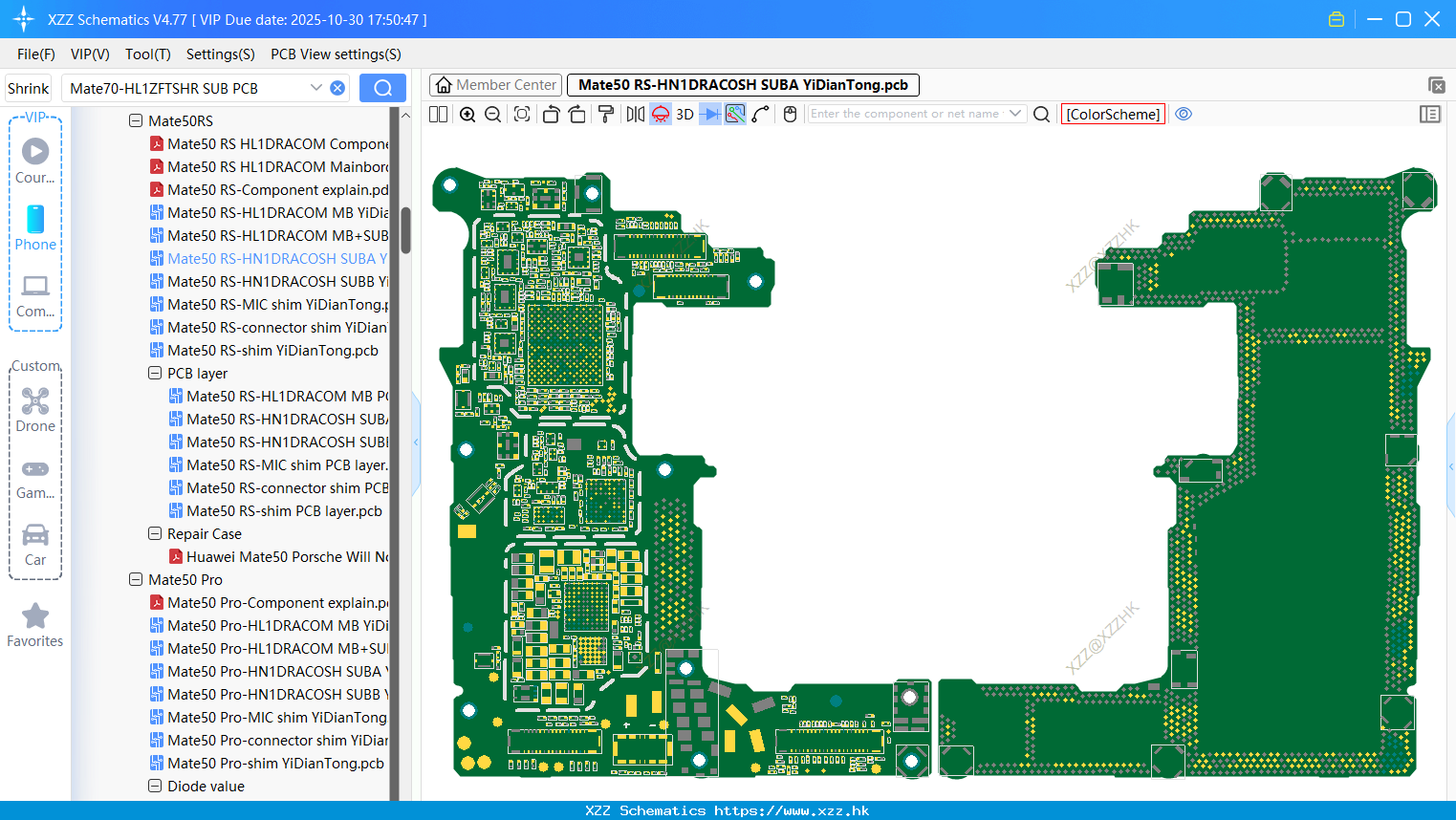Open the File(F) menu
Screen dimensions: 1456x820
tap(36, 54)
